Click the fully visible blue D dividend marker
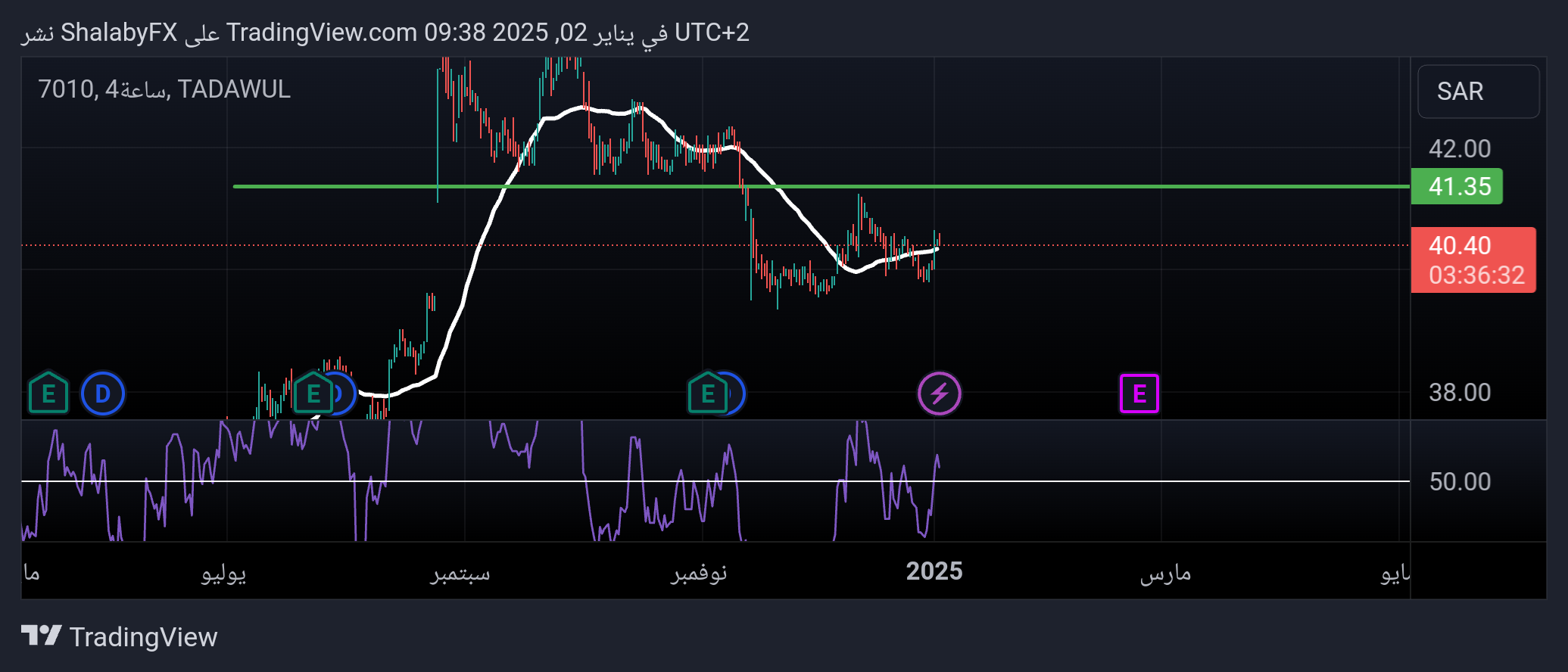Viewport: 1568px width, 672px height. (x=102, y=394)
